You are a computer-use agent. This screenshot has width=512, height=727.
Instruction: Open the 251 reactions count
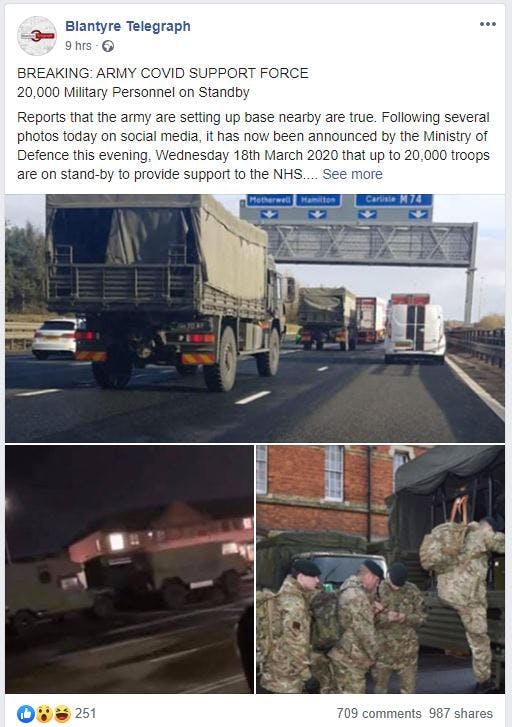point(85,713)
